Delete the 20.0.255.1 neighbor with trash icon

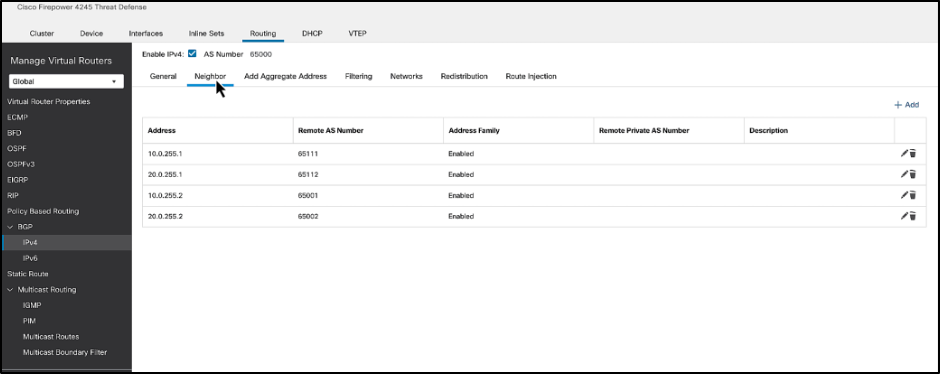(x=912, y=174)
